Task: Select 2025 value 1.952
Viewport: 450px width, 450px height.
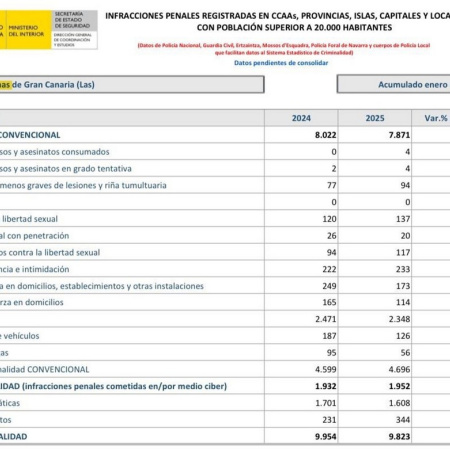Action: coord(399,386)
